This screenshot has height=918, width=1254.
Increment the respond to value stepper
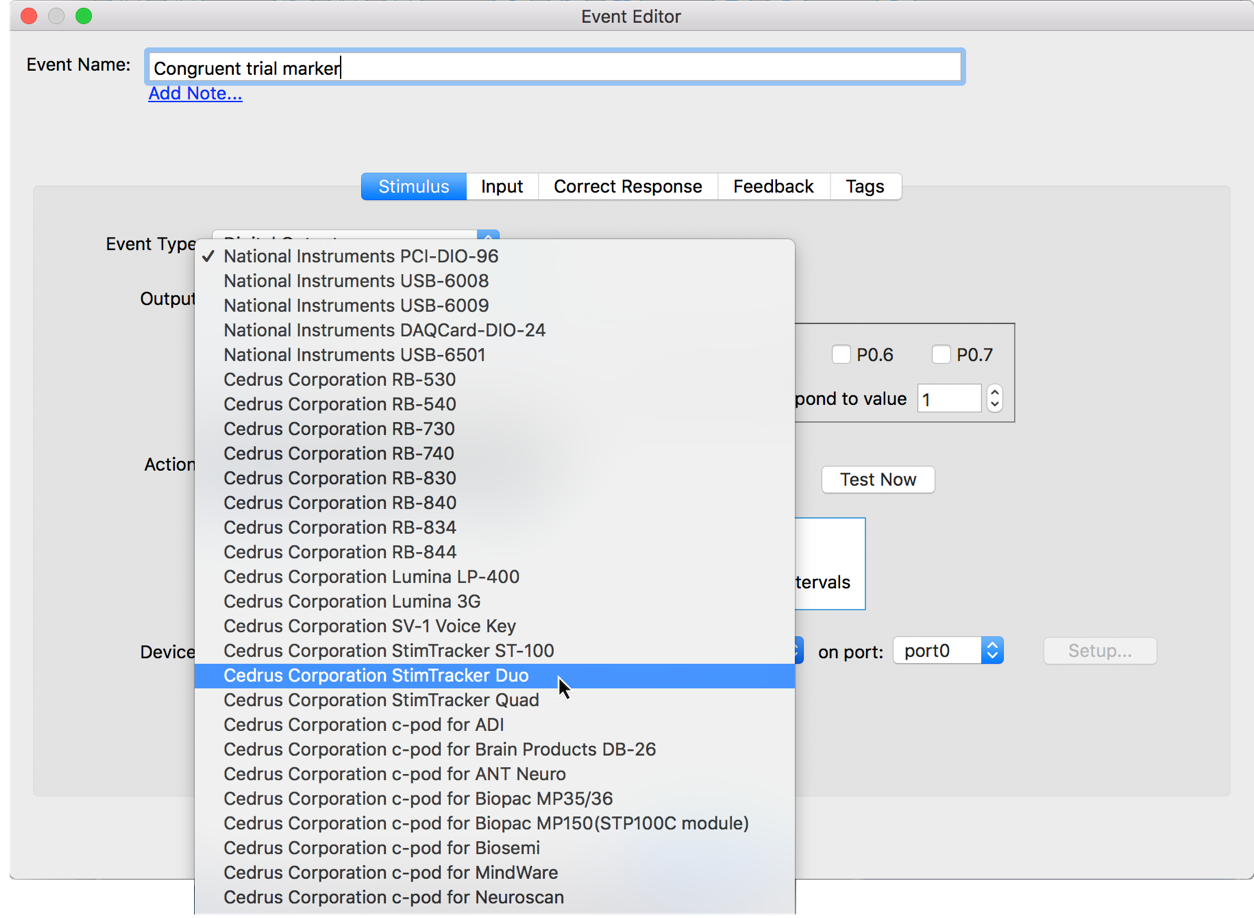[993, 392]
